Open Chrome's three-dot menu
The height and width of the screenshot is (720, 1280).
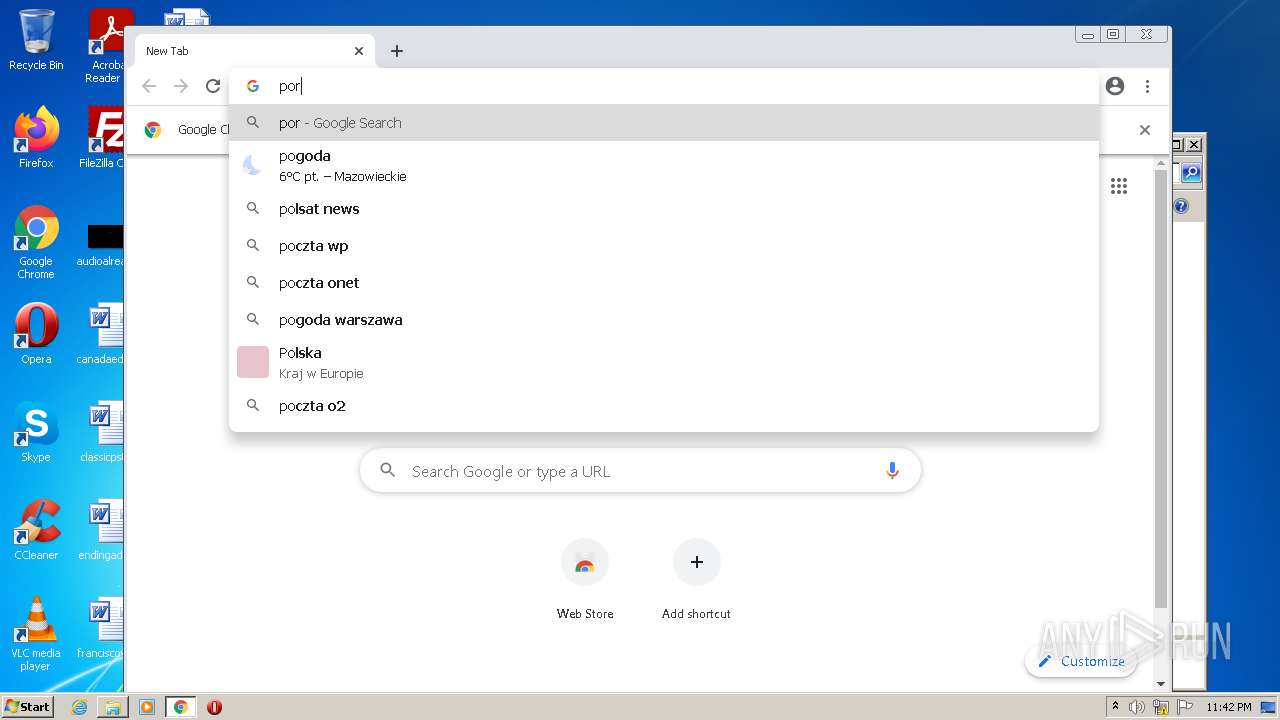[1147, 86]
